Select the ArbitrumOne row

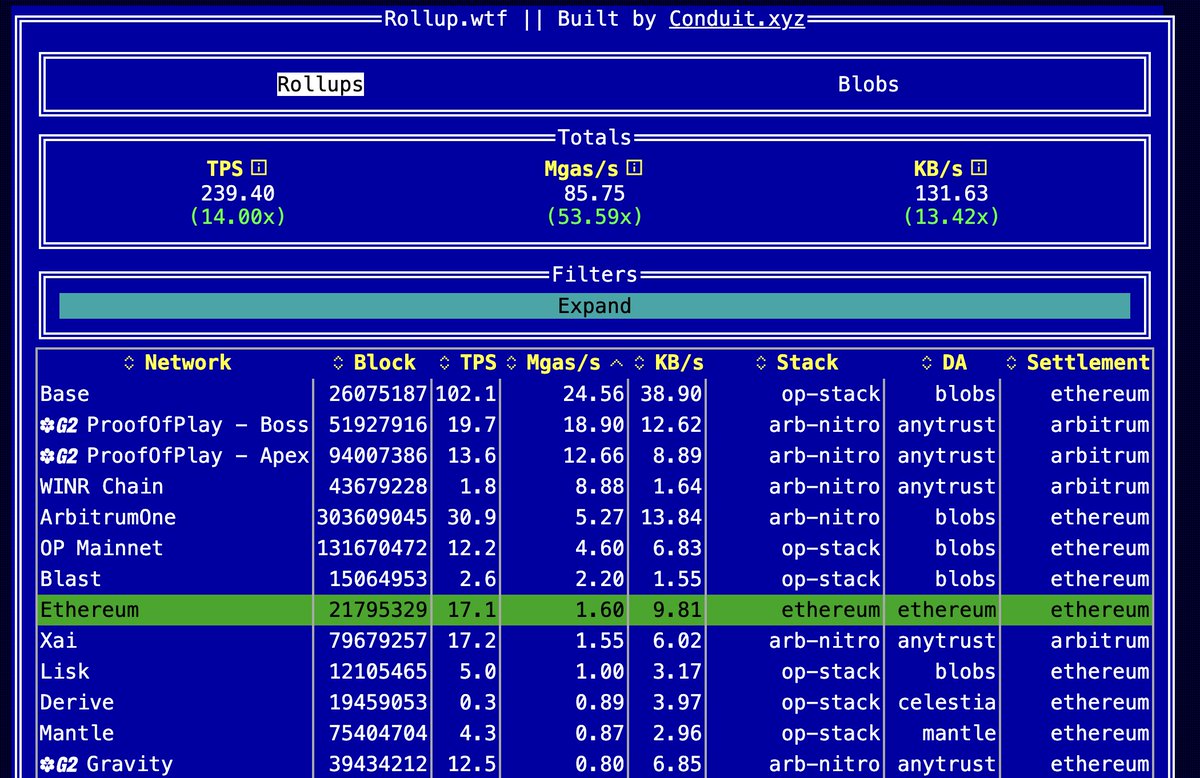595,518
